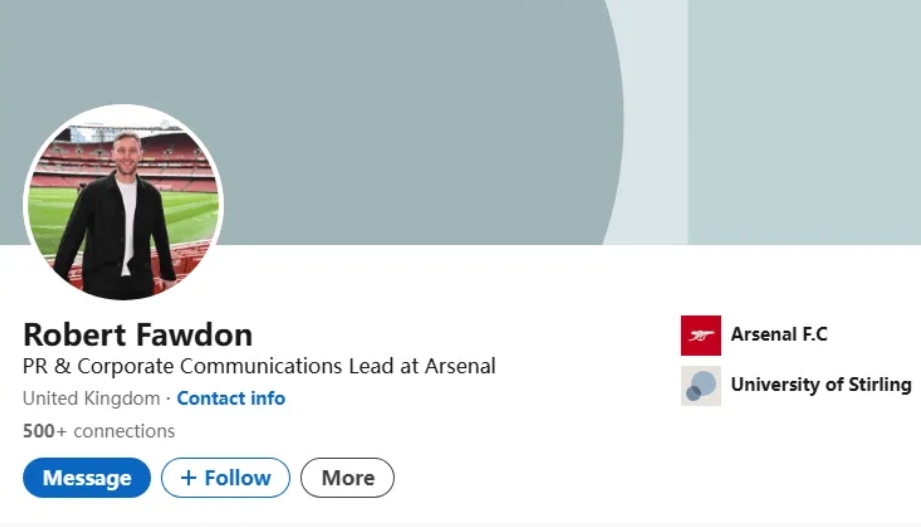The height and width of the screenshot is (527, 921).
Task: Follow Robert Fawdon
Action: tap(225, 478)
